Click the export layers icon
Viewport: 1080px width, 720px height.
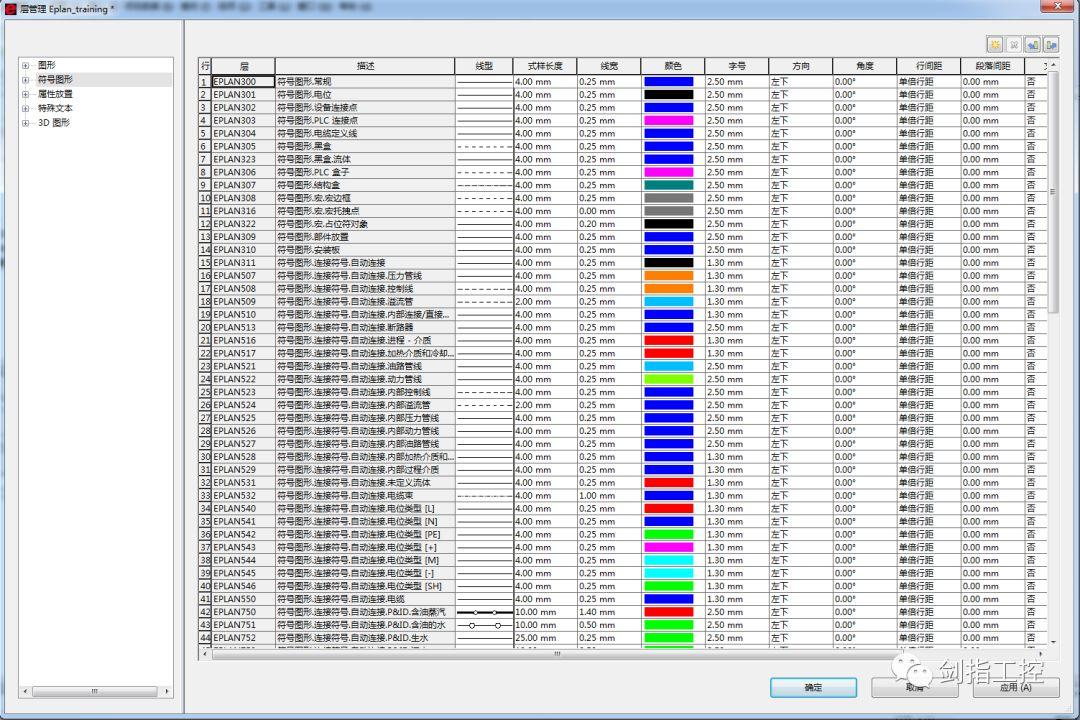[x=1050, y=45]
